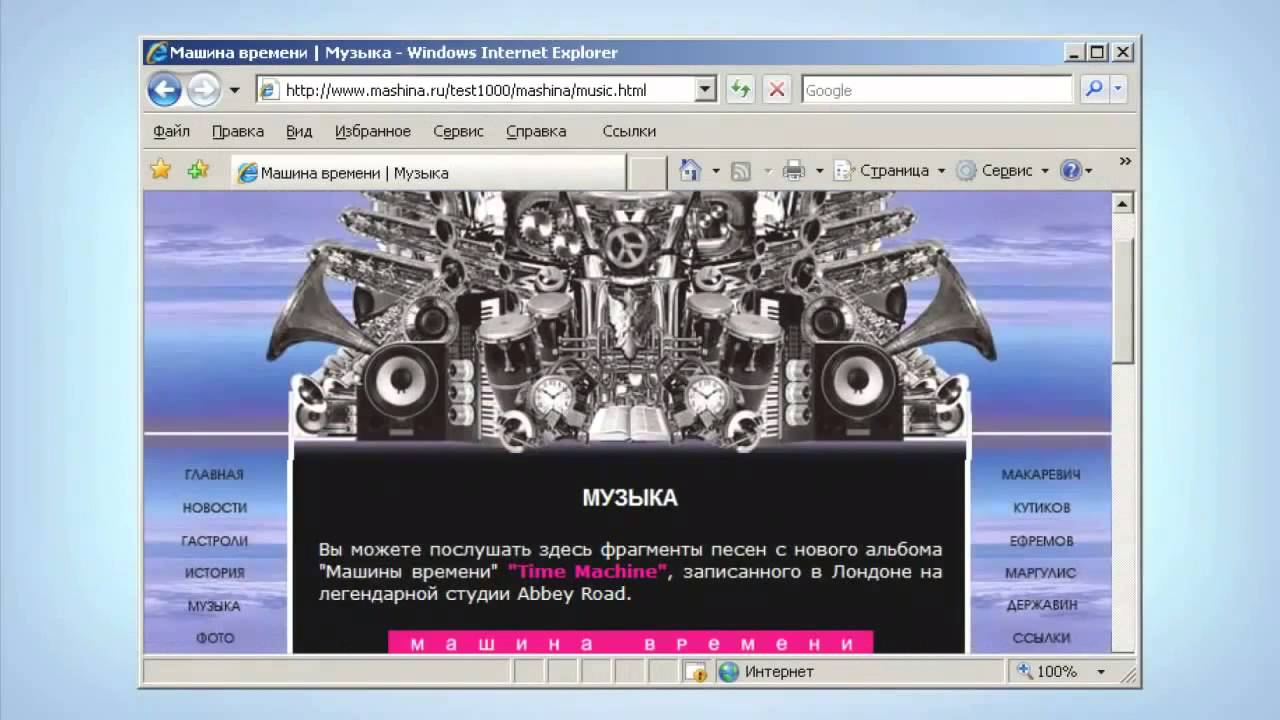Expand the zoom level dropdown arrow
This screenshot has height=720, width=1280.
pyautogui.click(x=1101, y=672)
